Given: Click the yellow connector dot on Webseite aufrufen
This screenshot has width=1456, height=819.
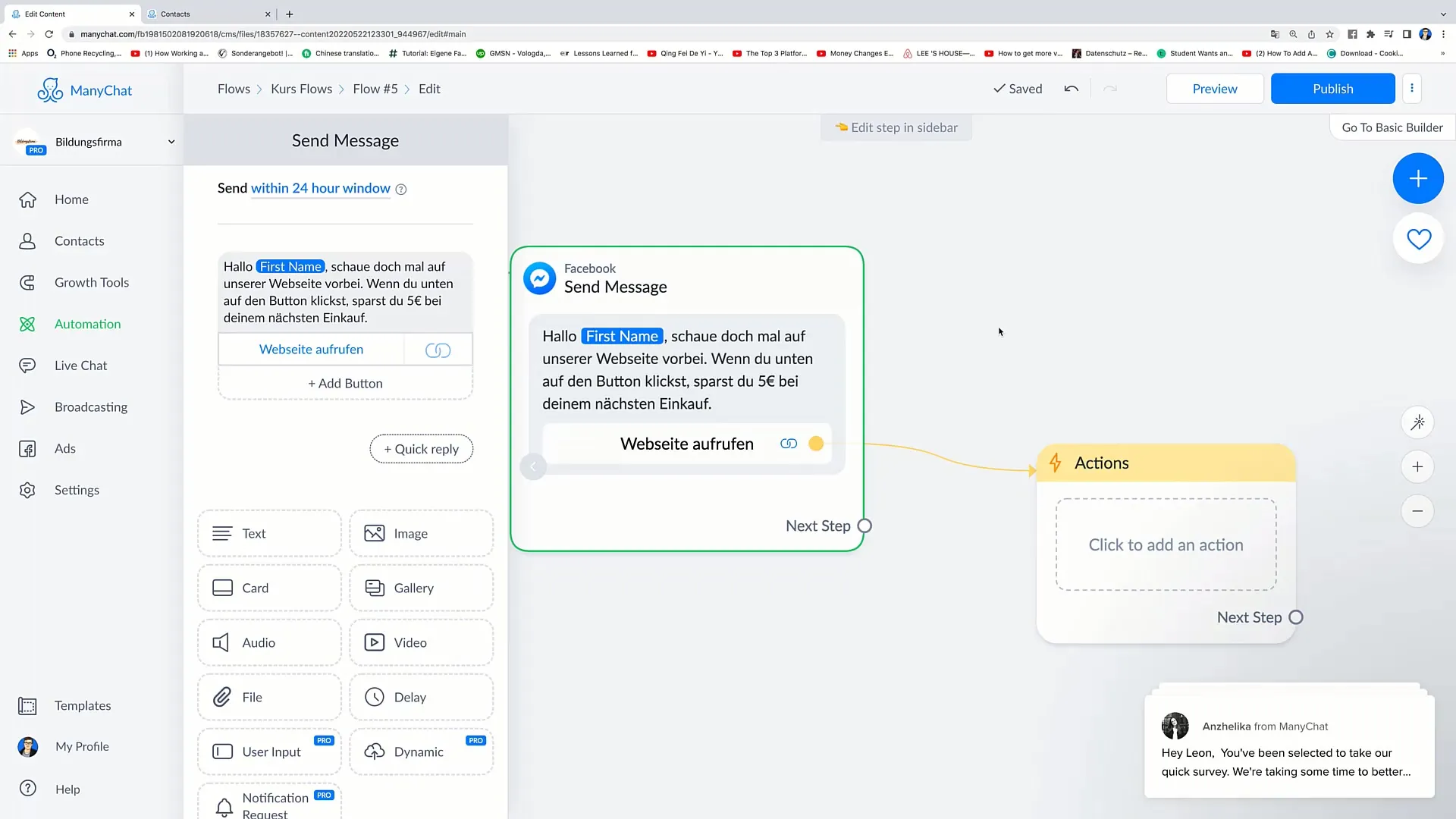Looking at the screenshot, I should coord(816,444).
